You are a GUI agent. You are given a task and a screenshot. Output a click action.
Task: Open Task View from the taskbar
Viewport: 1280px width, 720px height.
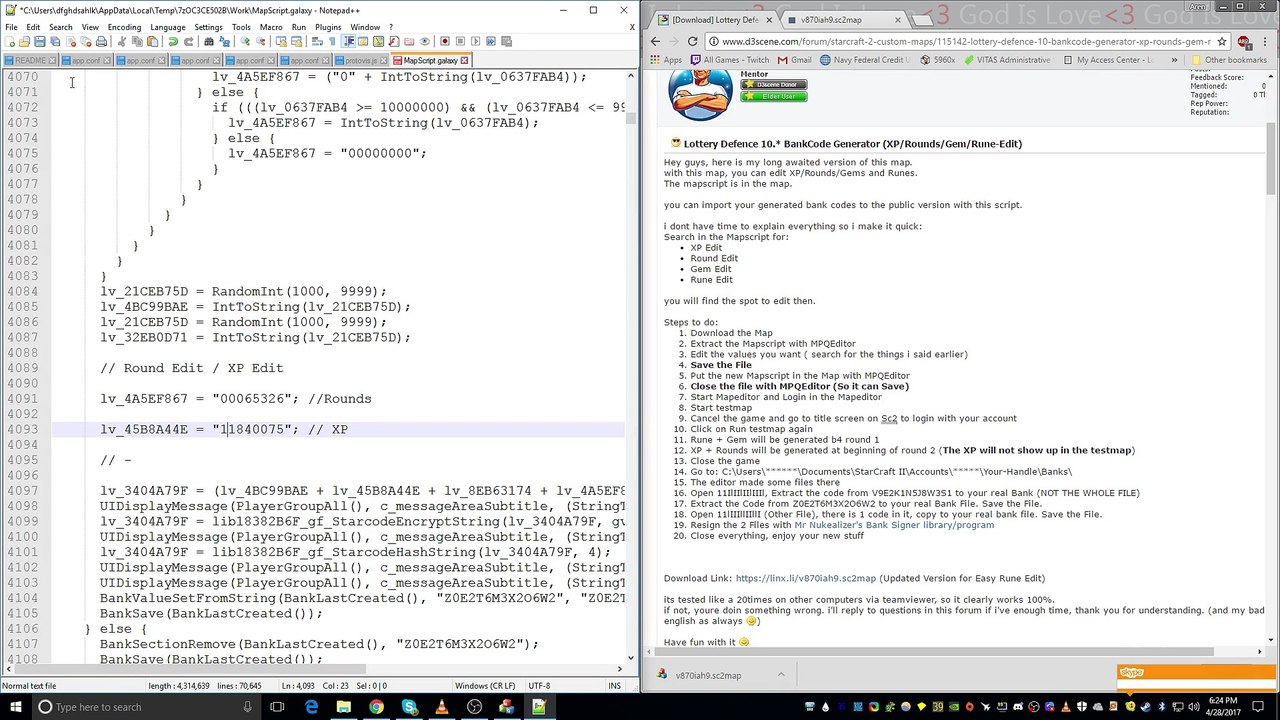point(279,707)
